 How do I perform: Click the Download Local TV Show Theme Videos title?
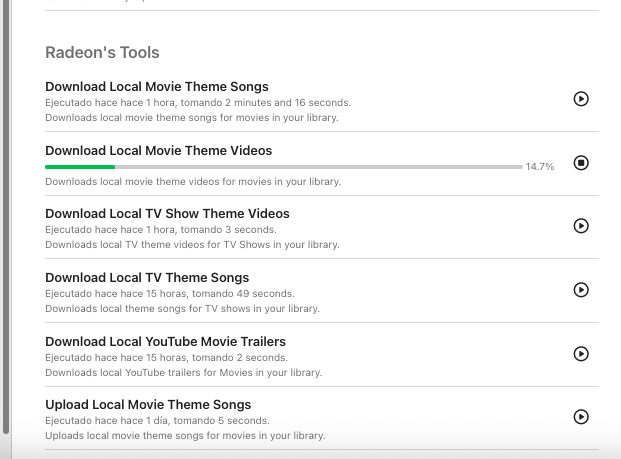(167, 214)
